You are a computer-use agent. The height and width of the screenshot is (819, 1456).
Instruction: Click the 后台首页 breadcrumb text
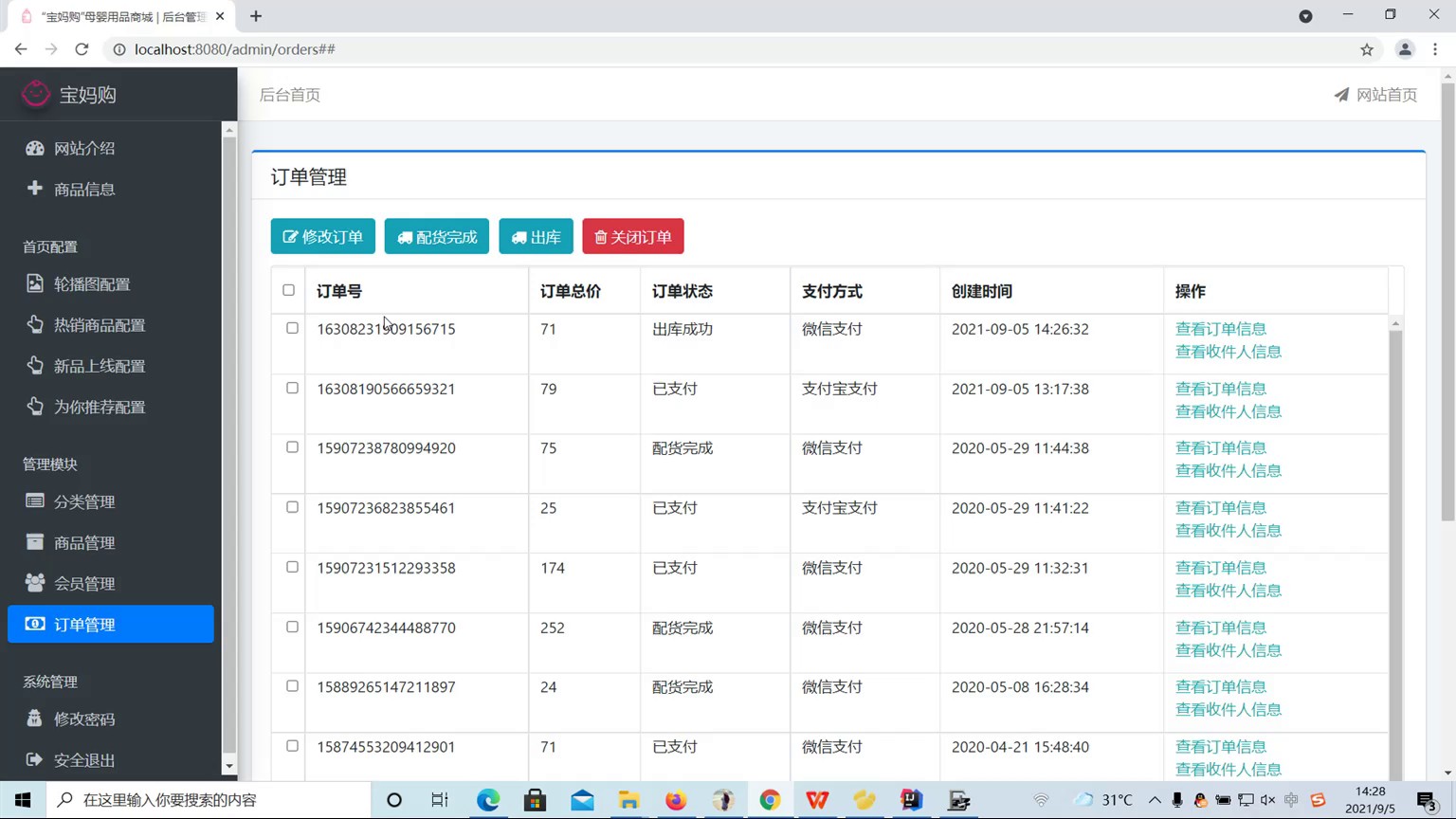pyautogui.click(x=290, y=95)
